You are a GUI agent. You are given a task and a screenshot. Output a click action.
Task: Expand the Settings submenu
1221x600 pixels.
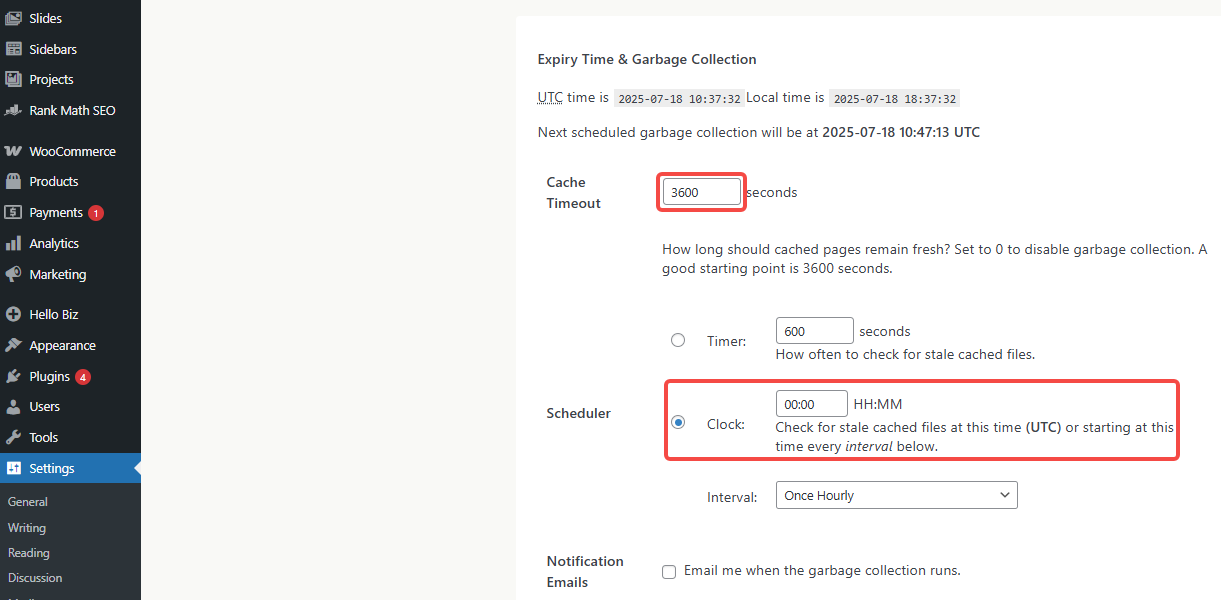coord(48,467)
